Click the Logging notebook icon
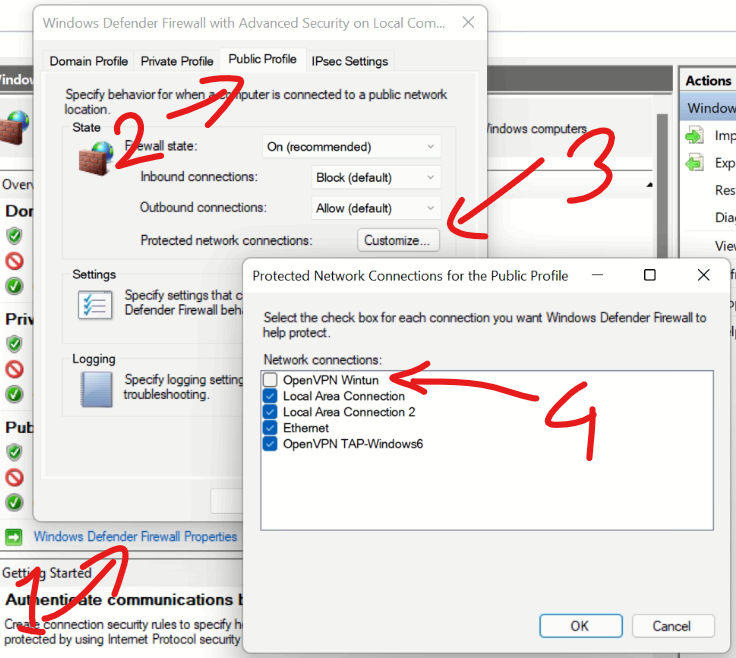The image size is (736, 658). pos(96,389)
